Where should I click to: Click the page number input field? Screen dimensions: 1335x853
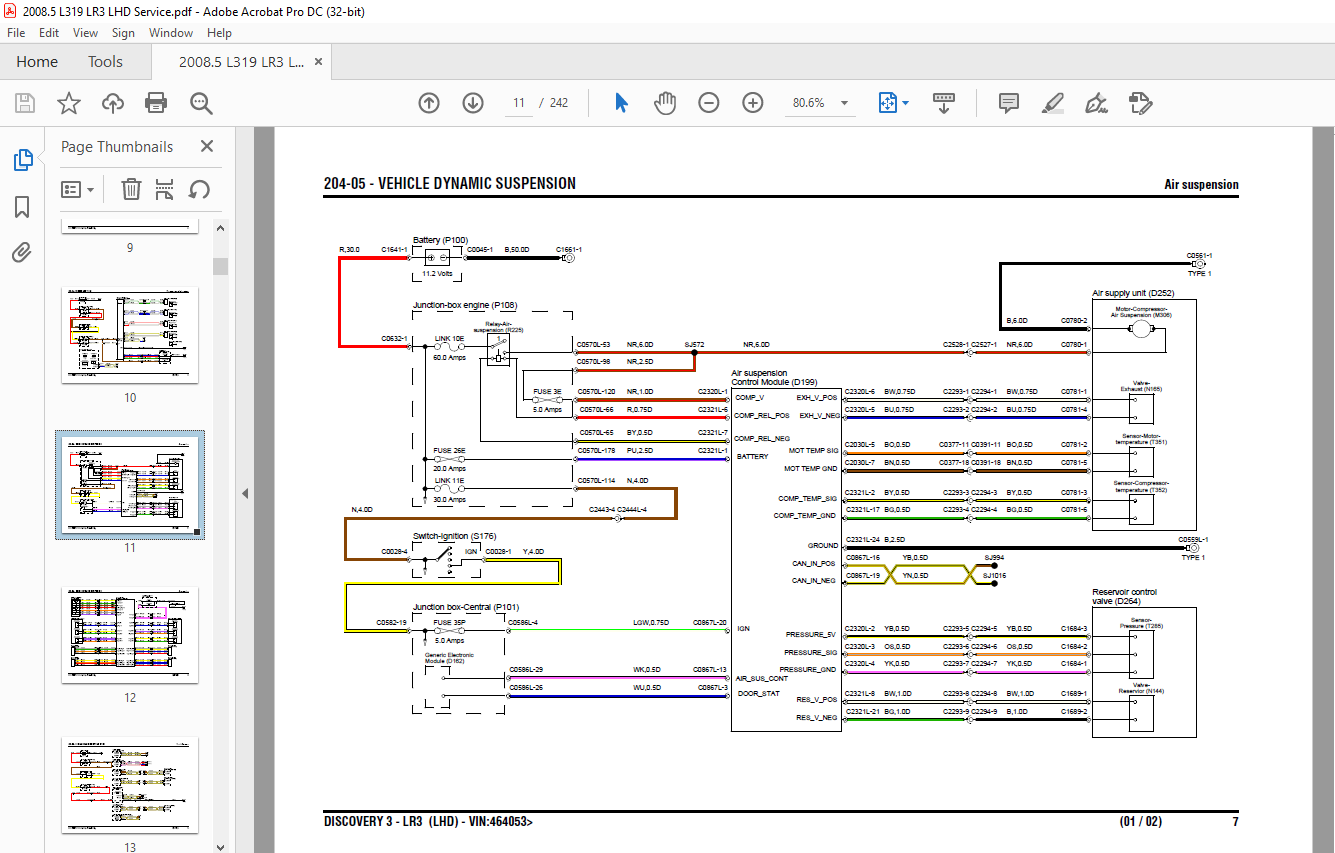tap(519, 103)
